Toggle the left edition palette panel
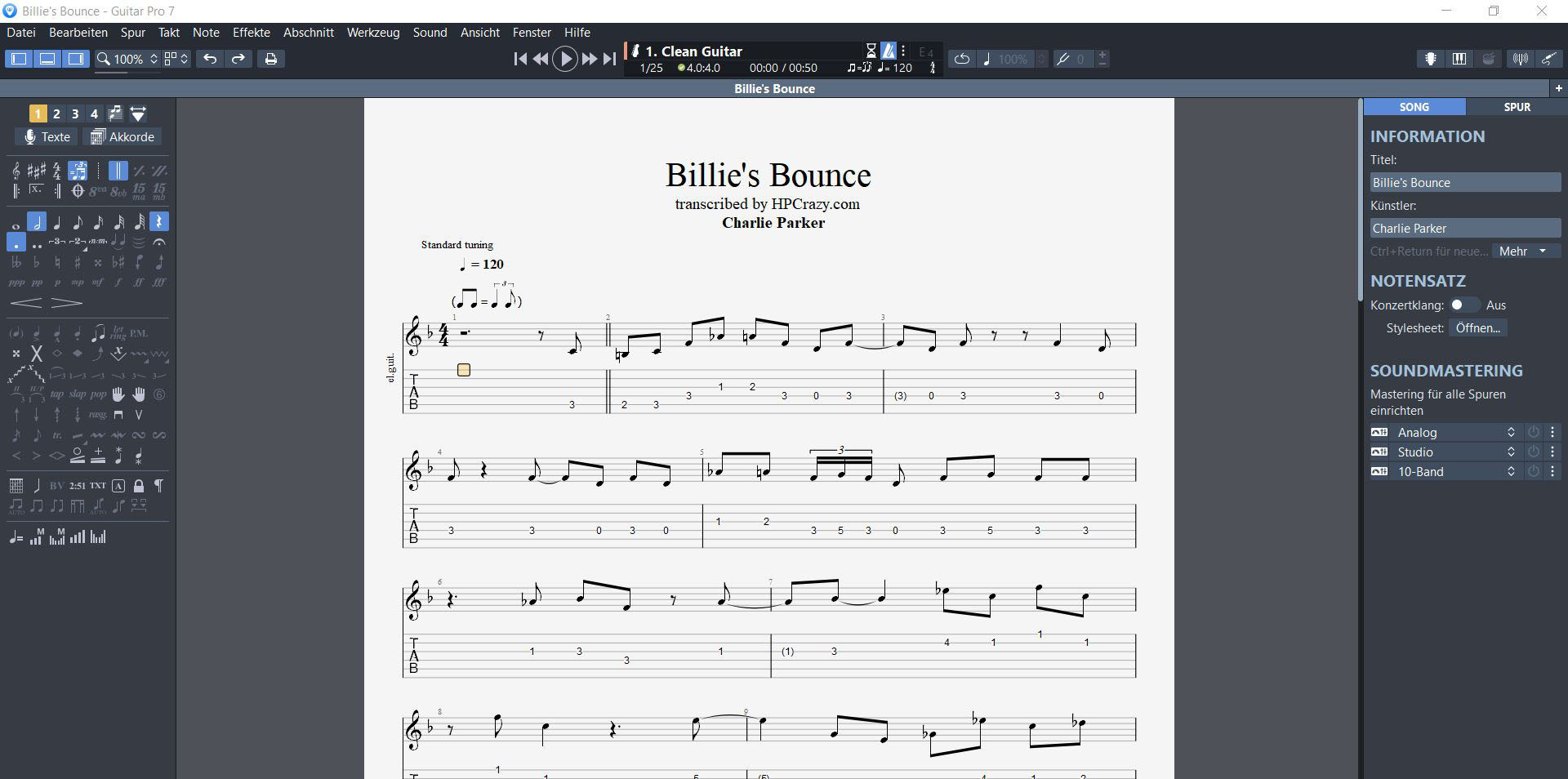Image resolution: width=1568 pixels, height=779 pixels. (19, 59)
